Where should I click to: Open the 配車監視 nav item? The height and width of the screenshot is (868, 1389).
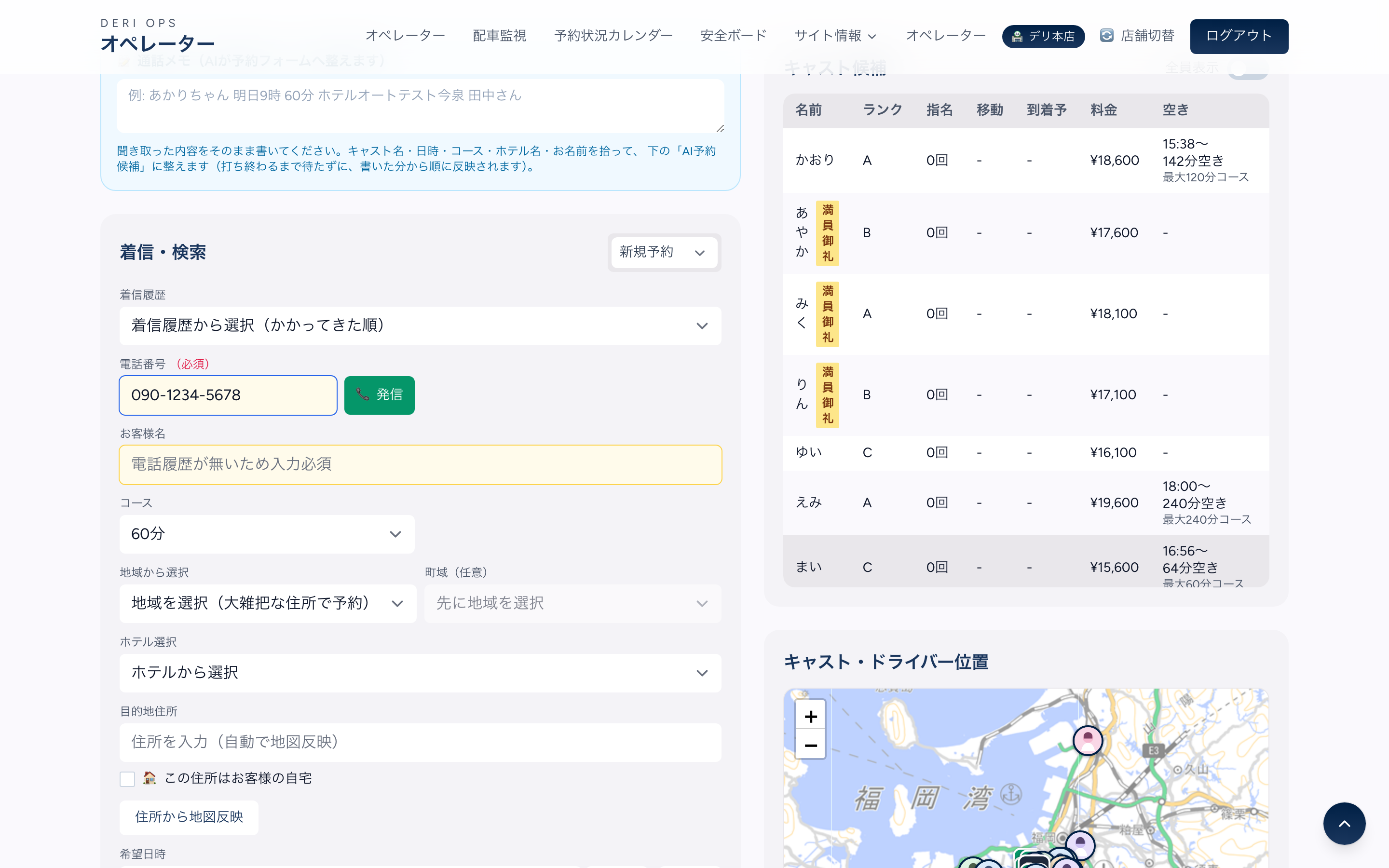pyautogui.click(x=499, y=36)
